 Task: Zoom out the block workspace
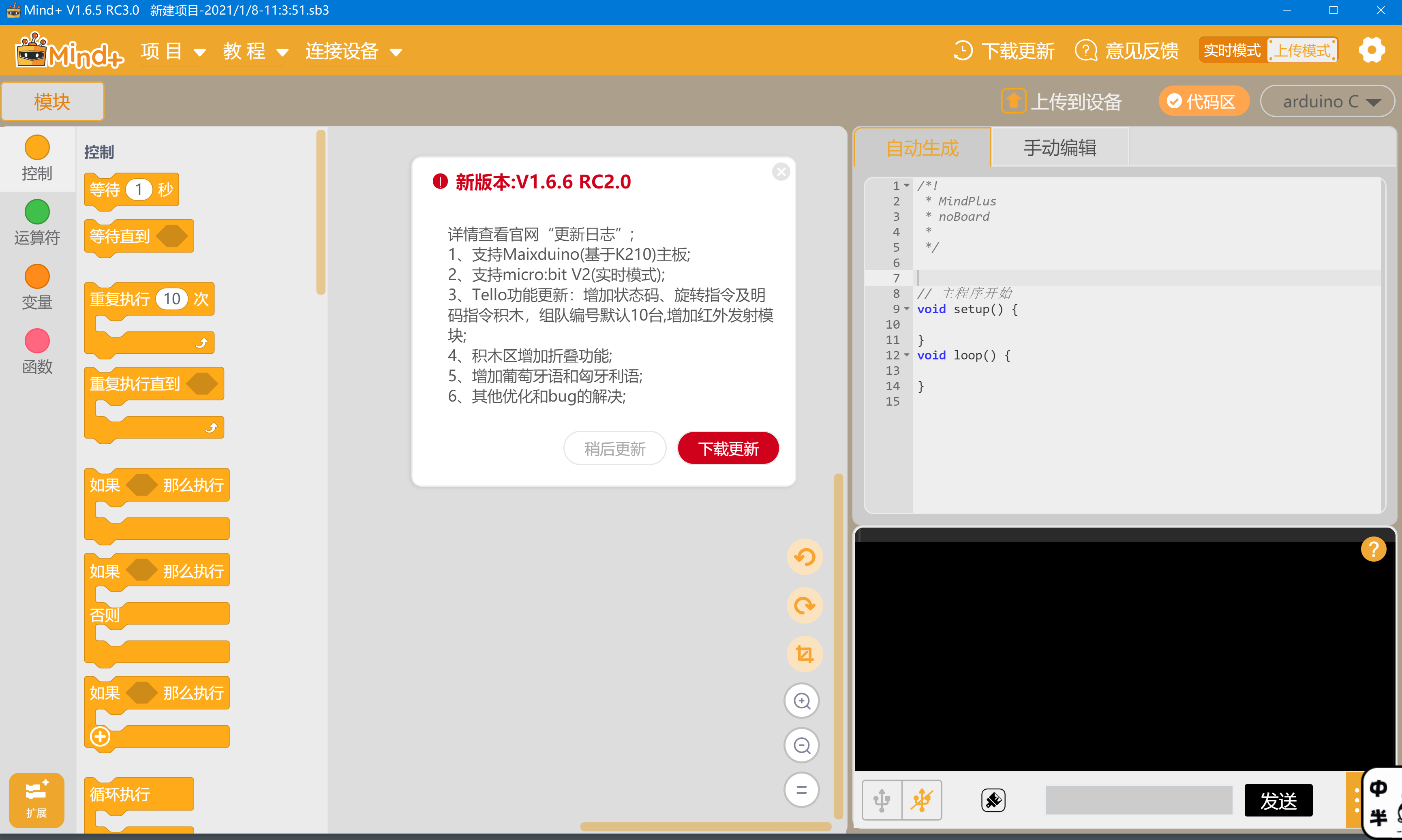(801, 746)
